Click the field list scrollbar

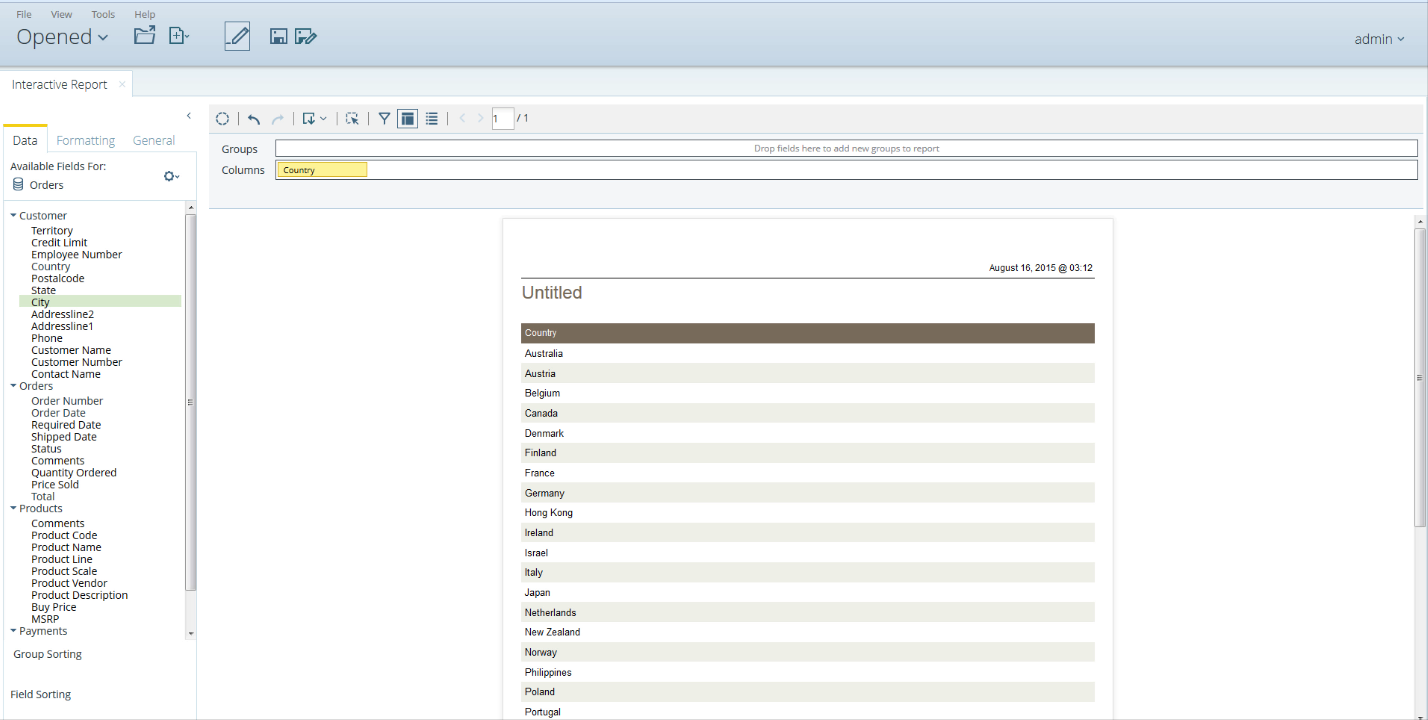pyautogui.click(x=192, y=402)
